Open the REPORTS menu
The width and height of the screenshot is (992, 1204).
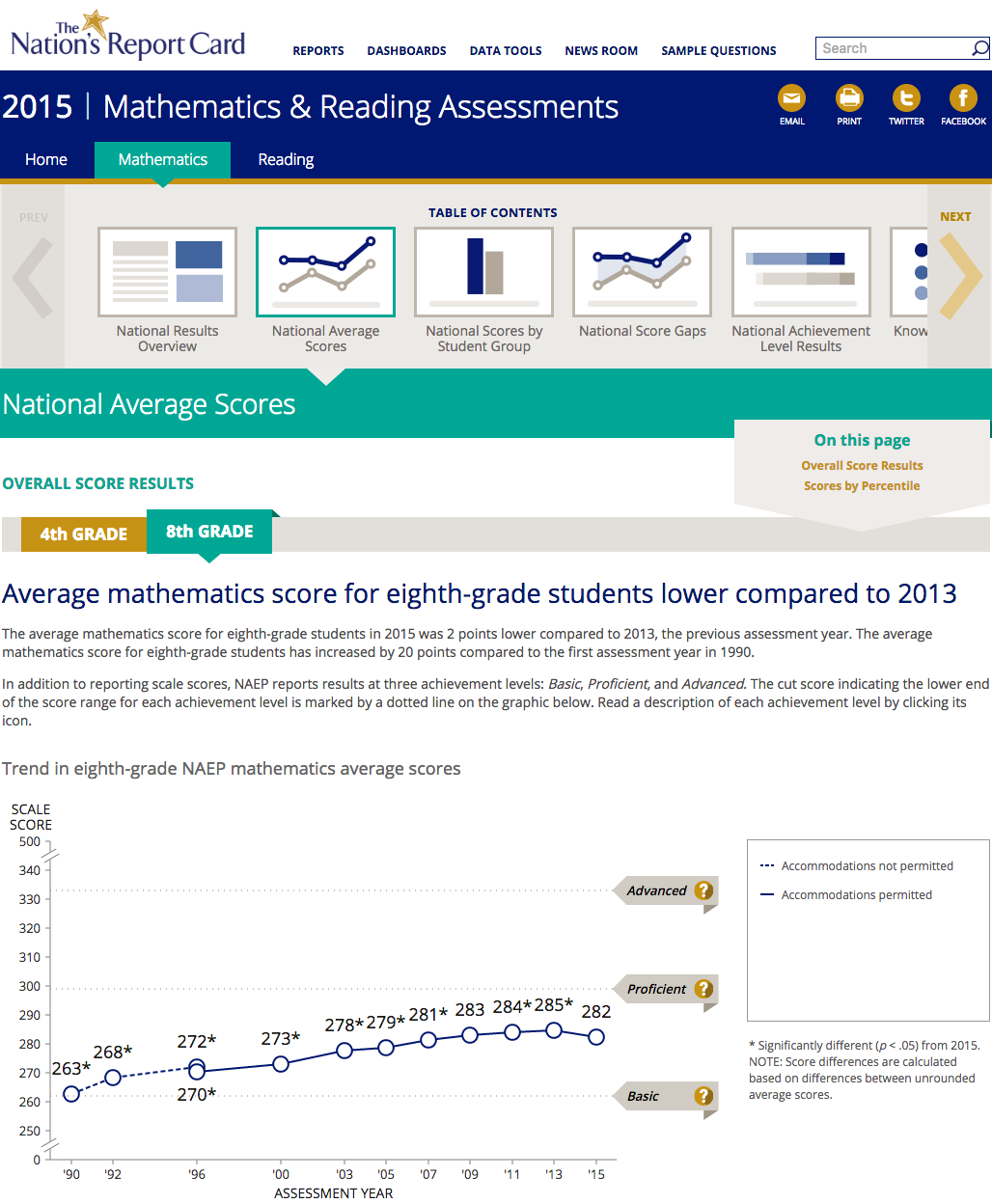coord(318,51)
